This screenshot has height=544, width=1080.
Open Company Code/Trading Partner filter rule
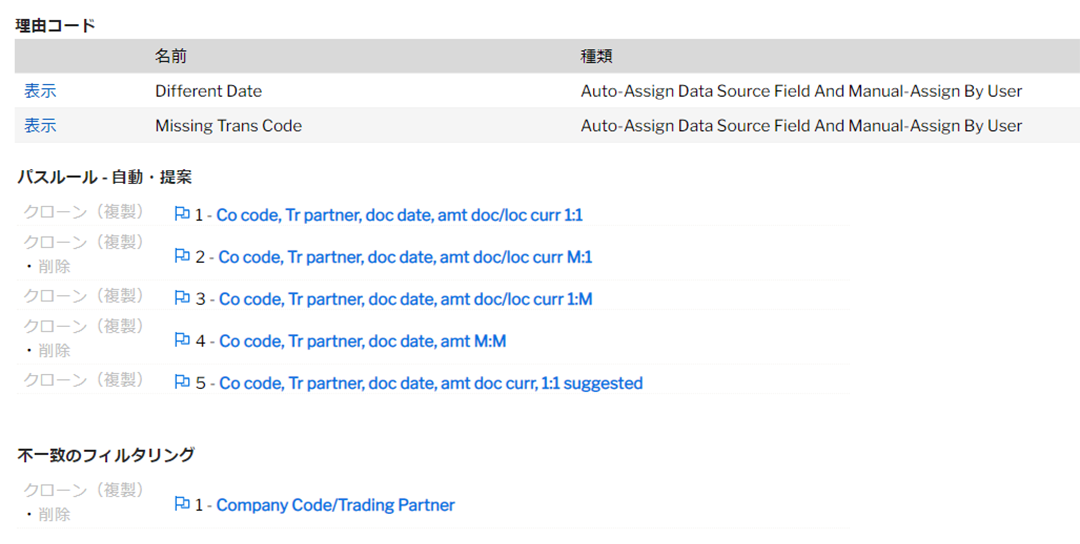pyautogui.click(x=335, y=505)
